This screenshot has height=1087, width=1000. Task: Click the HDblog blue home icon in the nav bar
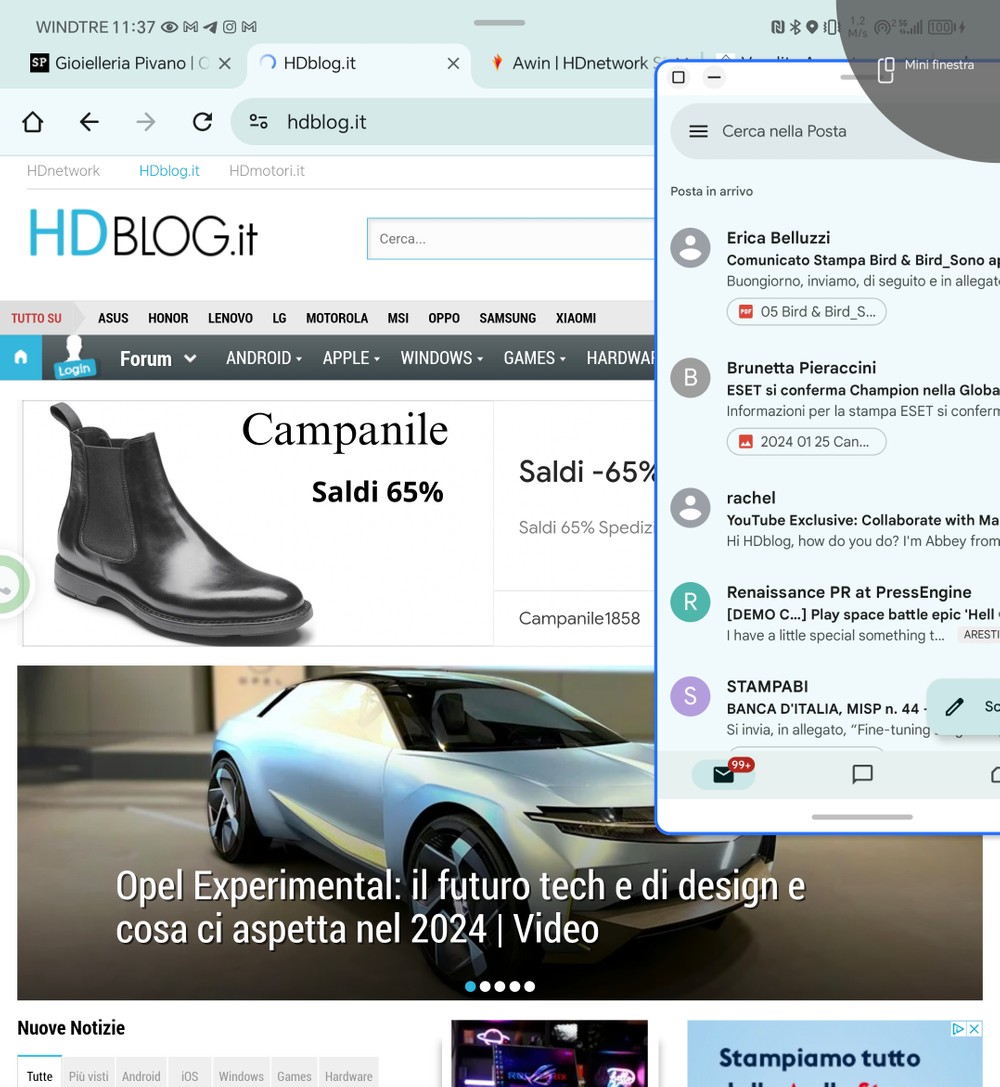(x=21, y=357)
